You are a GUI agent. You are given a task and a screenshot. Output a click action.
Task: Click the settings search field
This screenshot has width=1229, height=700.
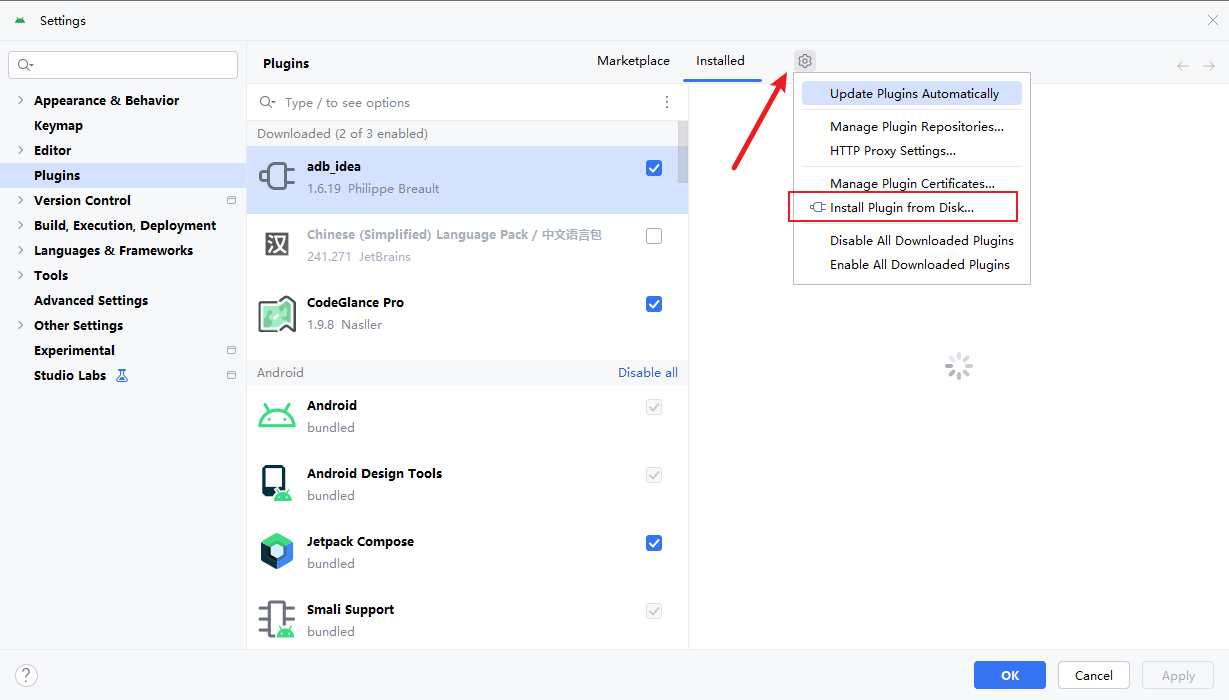pos(123,65)
